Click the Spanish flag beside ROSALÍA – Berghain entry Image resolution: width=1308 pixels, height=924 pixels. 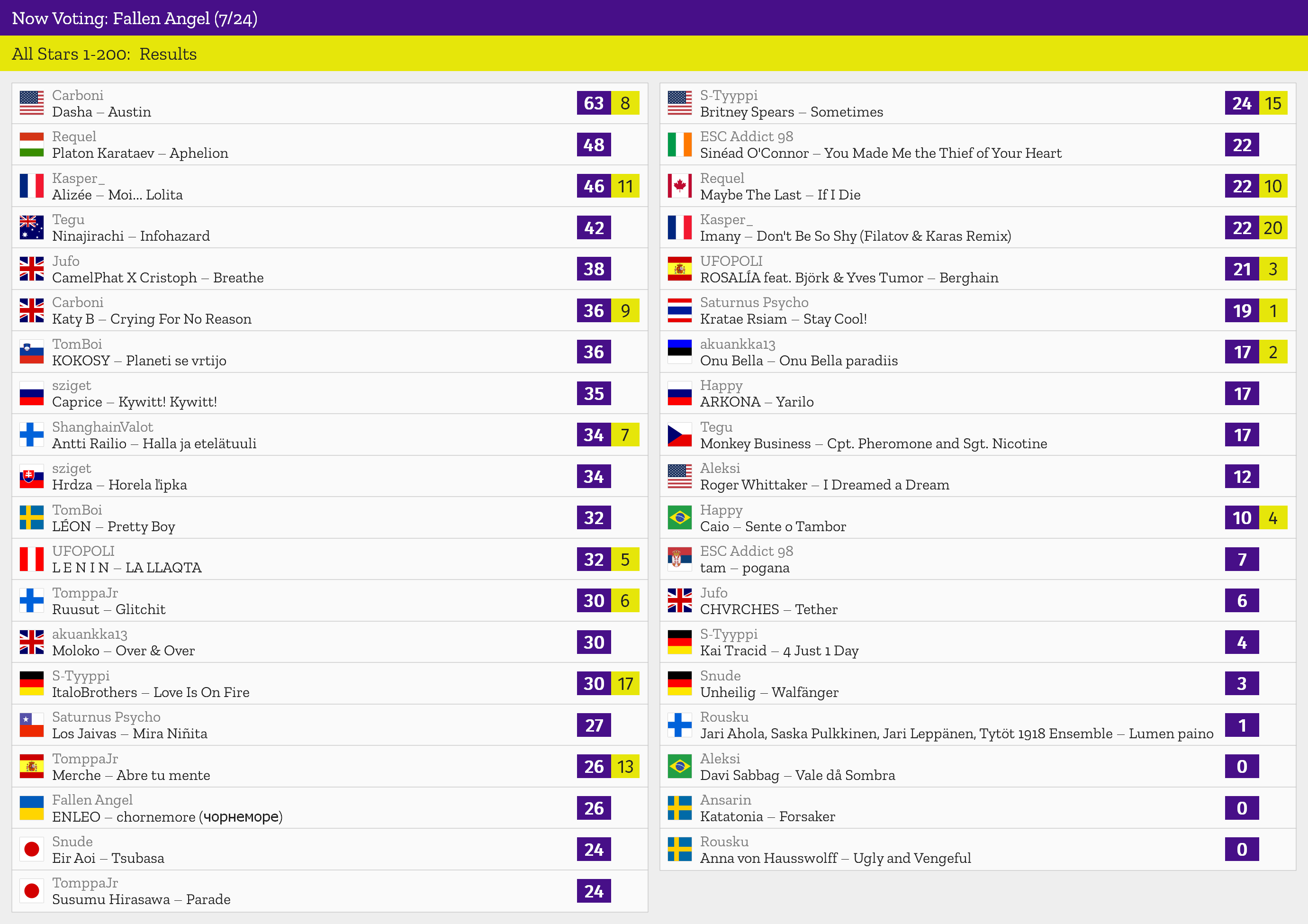(680, 269)
